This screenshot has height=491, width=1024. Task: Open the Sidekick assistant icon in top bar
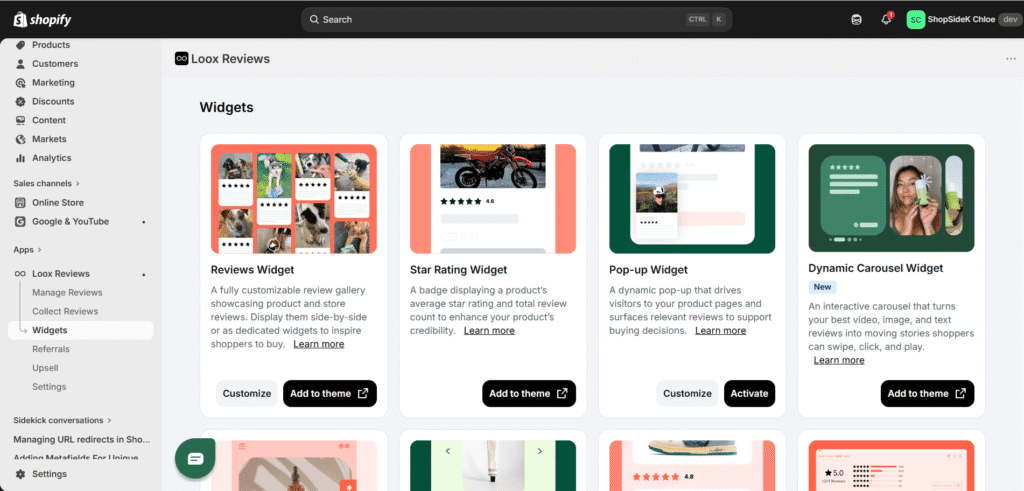click(x=856, y=20)
